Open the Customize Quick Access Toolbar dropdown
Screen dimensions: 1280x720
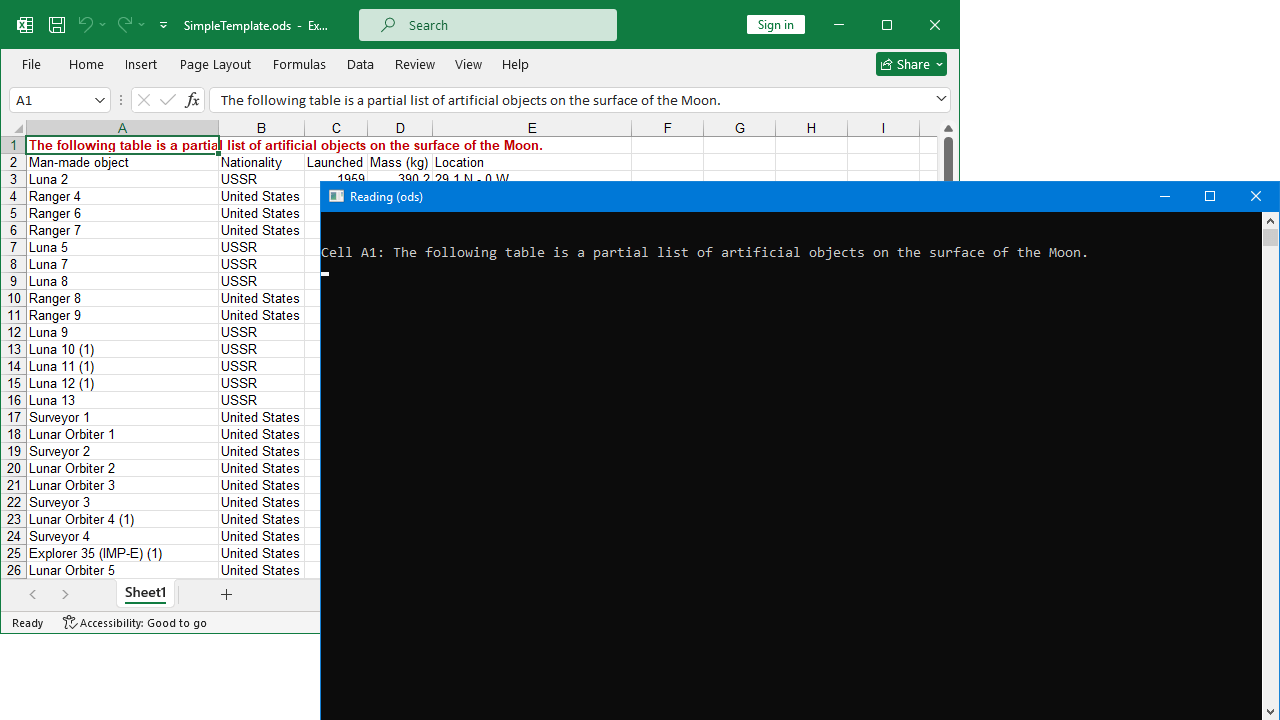pyautogui.click(x=163, y=25)
